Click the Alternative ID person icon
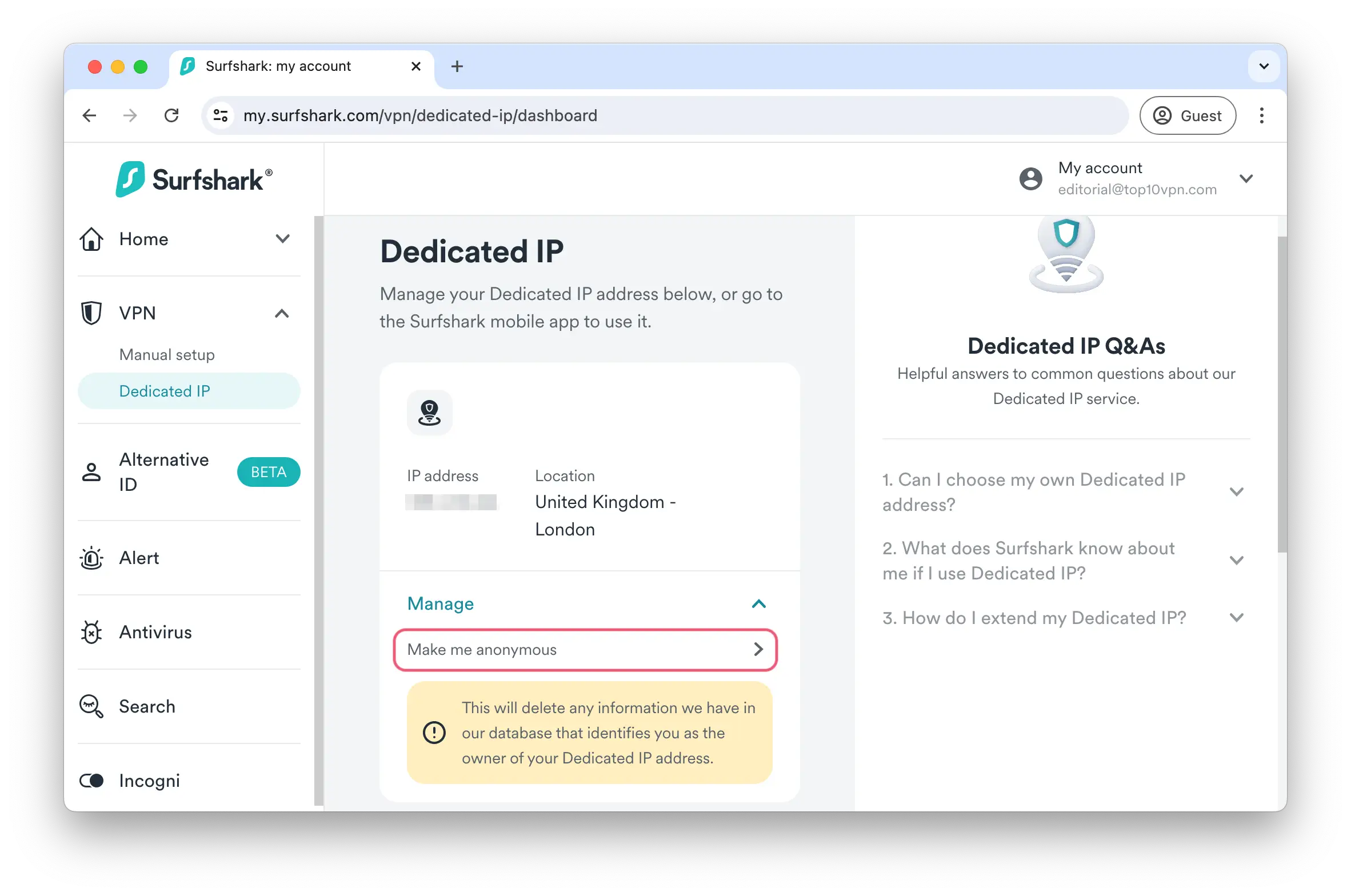Screen dimensions: 1351x896 (92, 472)
